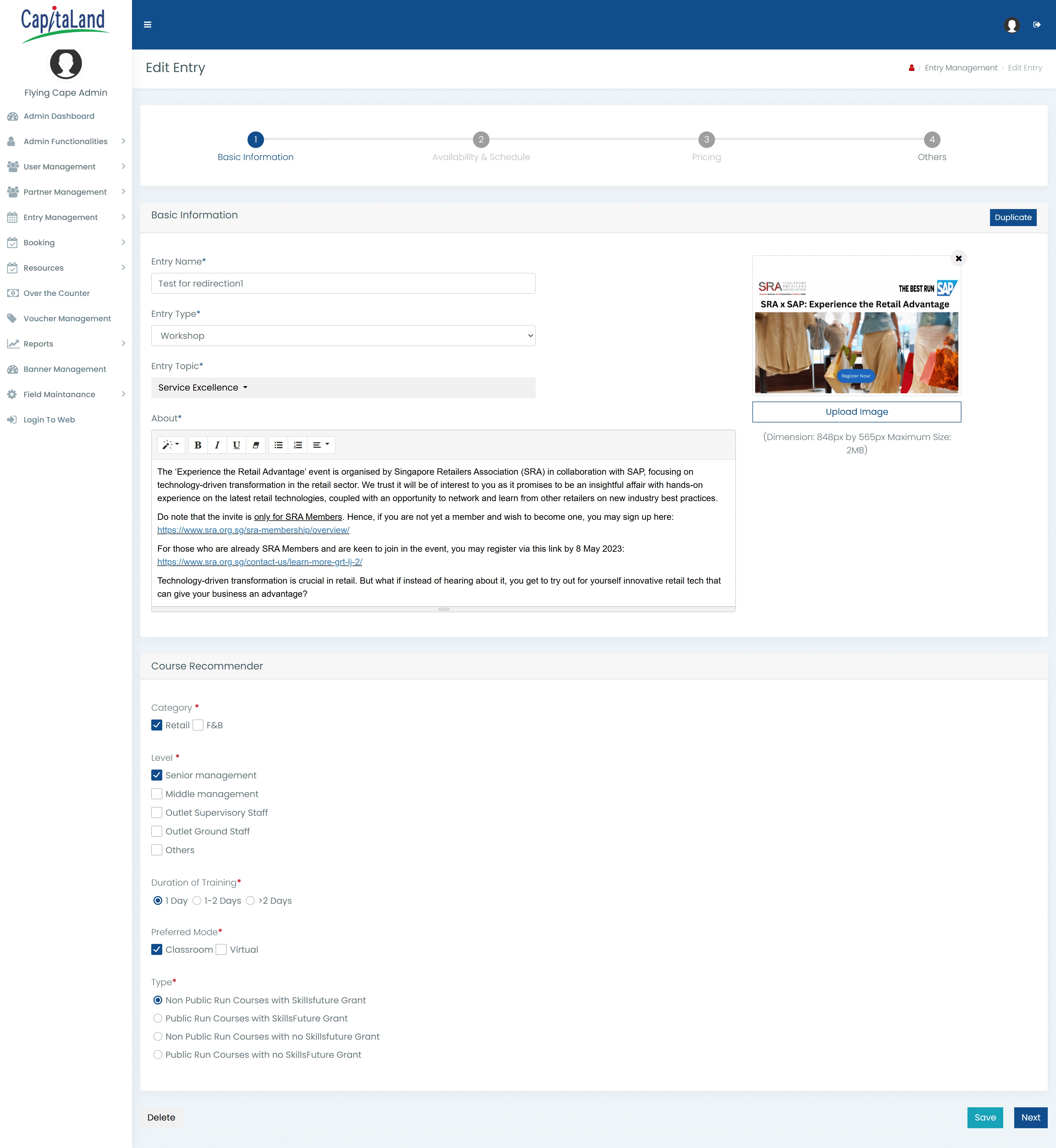The width and height of the screenshot is (1056, 1148).
Task: Click the Duplicate button
Action: point(1013,217)
